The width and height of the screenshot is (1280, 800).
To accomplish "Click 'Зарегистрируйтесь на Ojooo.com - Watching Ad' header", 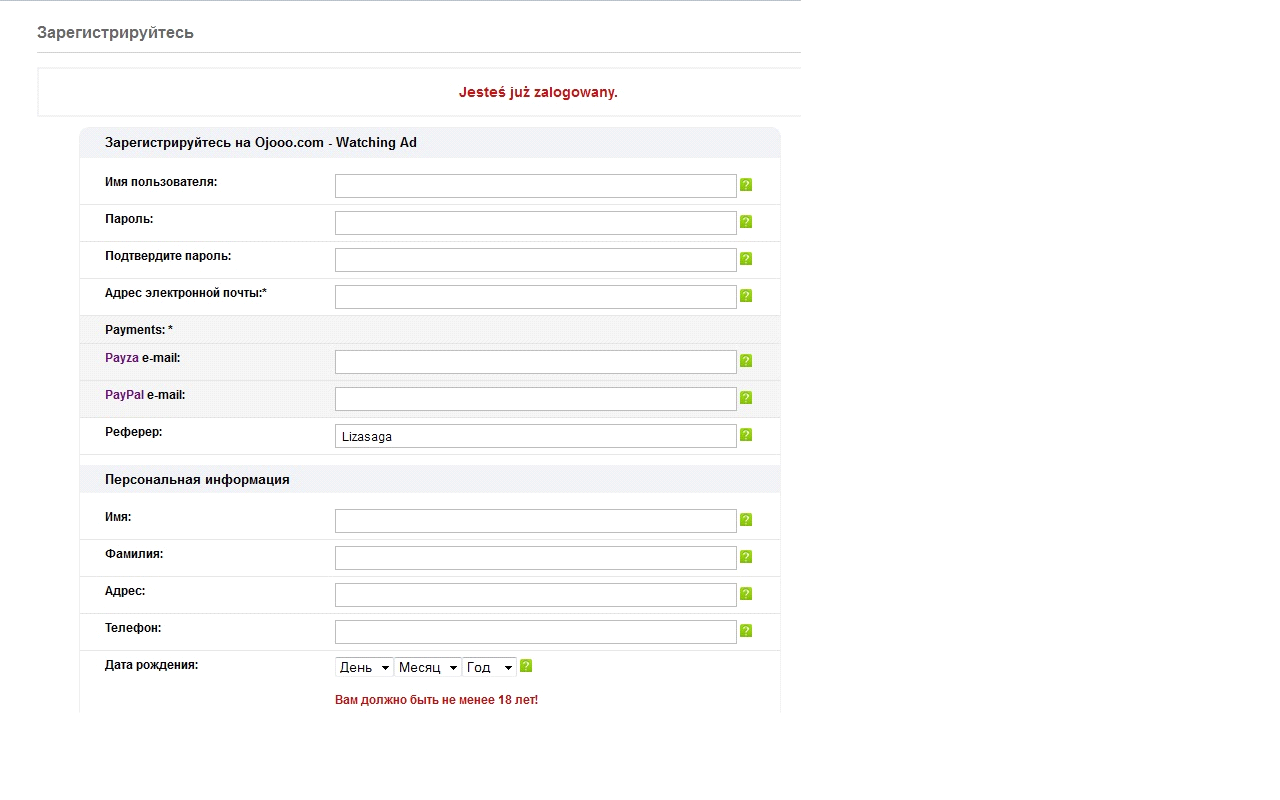I will [261, 143].
